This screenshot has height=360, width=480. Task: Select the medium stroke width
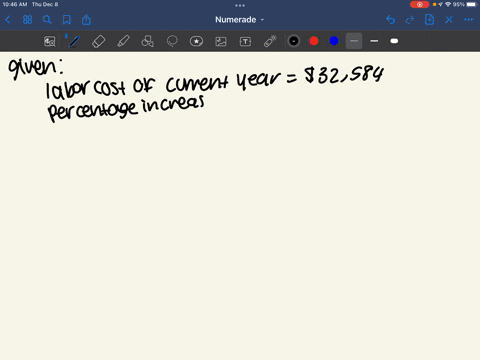374,41
